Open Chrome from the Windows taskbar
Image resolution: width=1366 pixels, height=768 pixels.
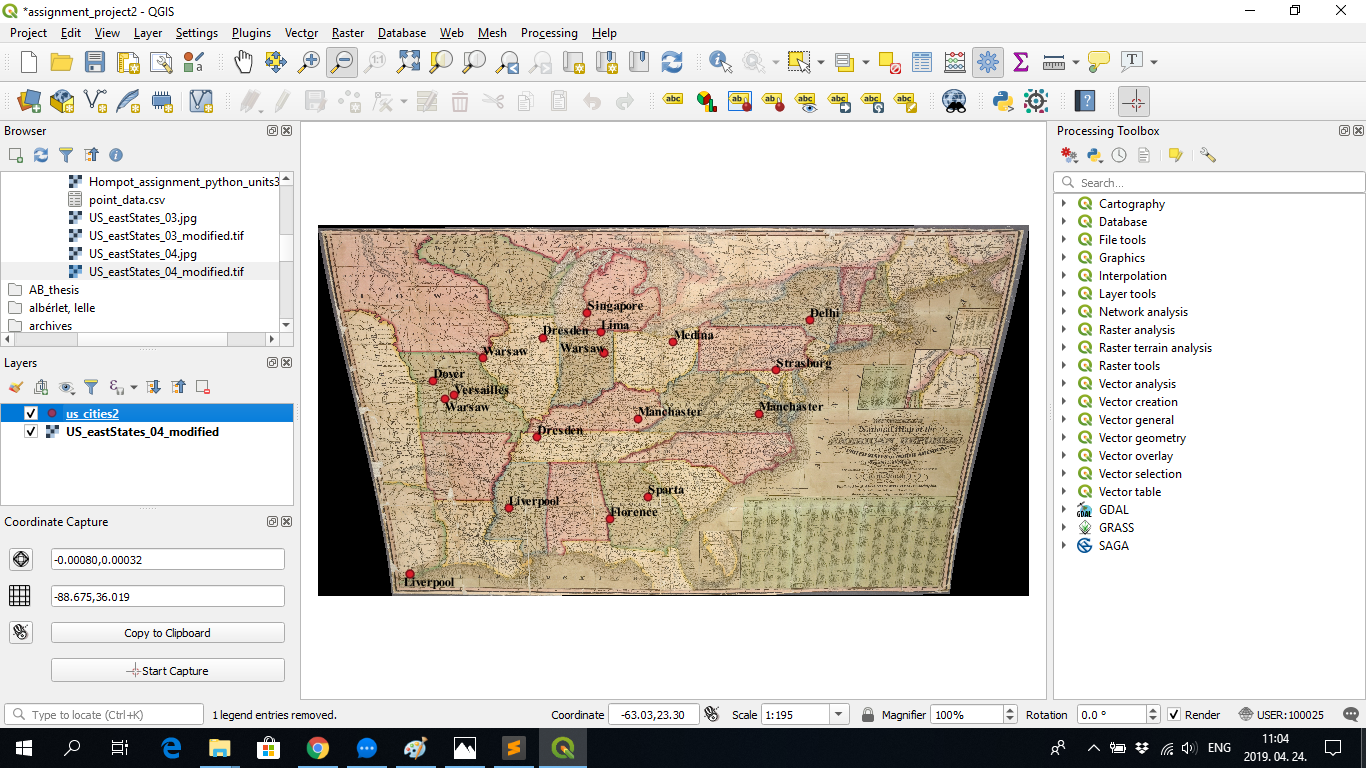coord(317,748)
